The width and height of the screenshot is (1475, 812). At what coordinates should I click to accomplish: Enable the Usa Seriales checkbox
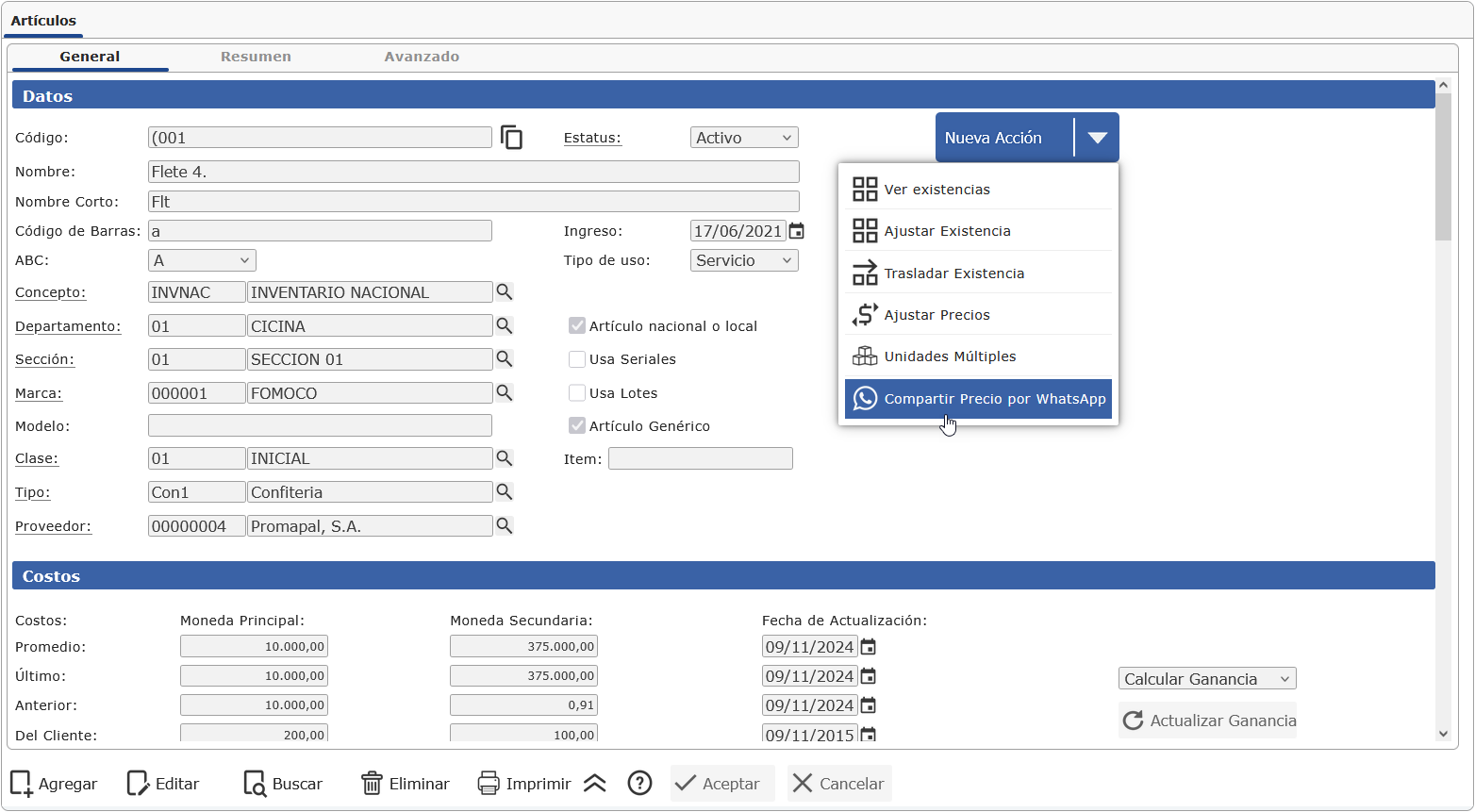[577, 359]
